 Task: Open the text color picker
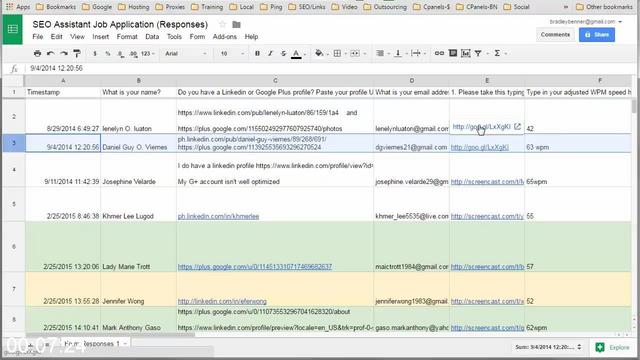tap(297, 53)
